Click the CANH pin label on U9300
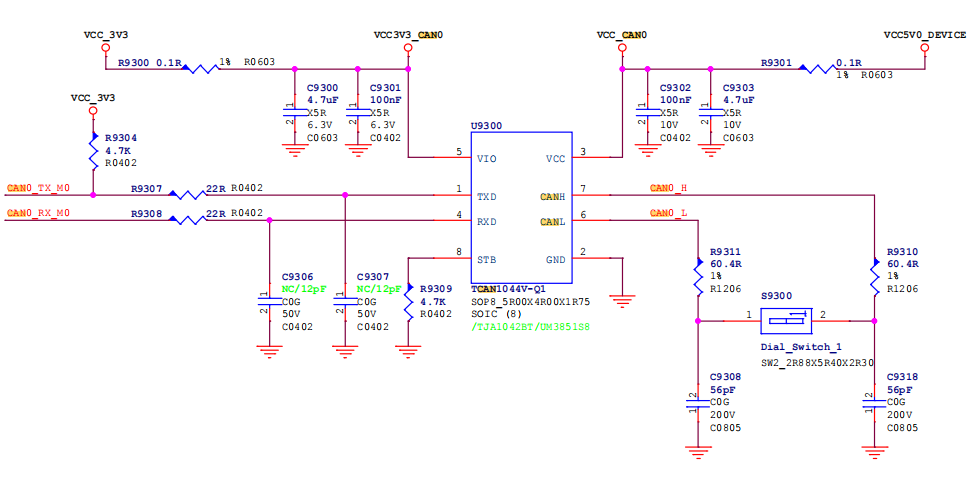The height and width of the screenshot is (485, 971). (552, 197)
